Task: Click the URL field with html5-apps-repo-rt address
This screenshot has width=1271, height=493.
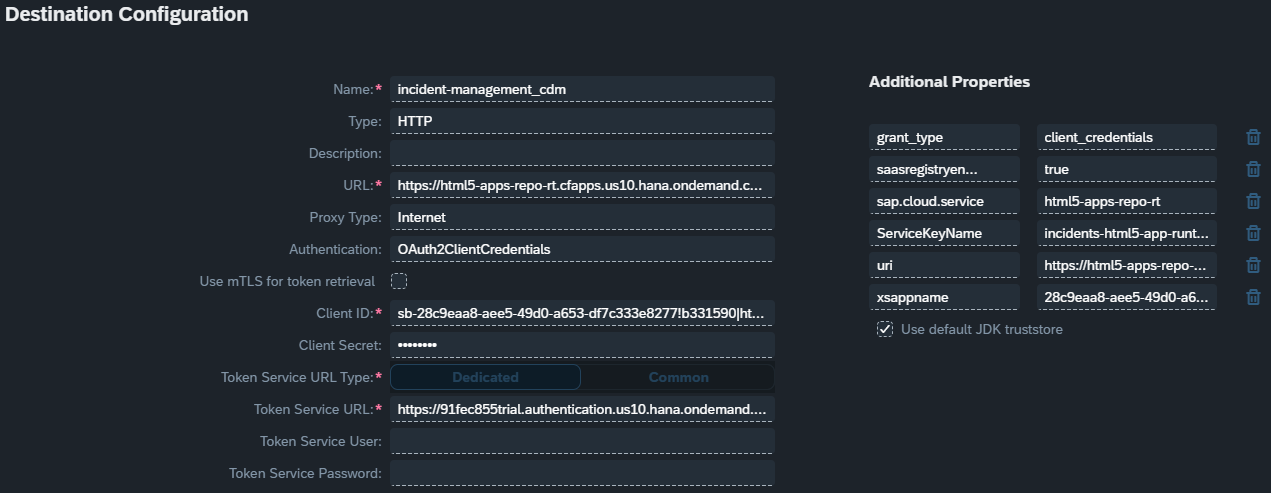Action: pyautogui.click(x=582, y=185)
